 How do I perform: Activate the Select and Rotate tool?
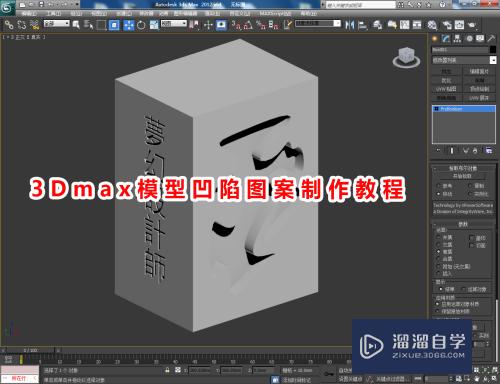point(141,25)
